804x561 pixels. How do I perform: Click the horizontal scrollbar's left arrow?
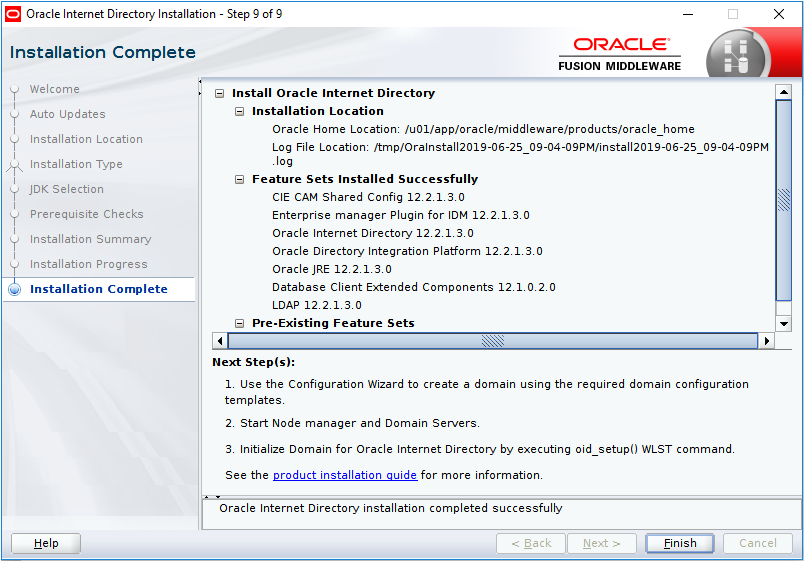click(221, 341)
